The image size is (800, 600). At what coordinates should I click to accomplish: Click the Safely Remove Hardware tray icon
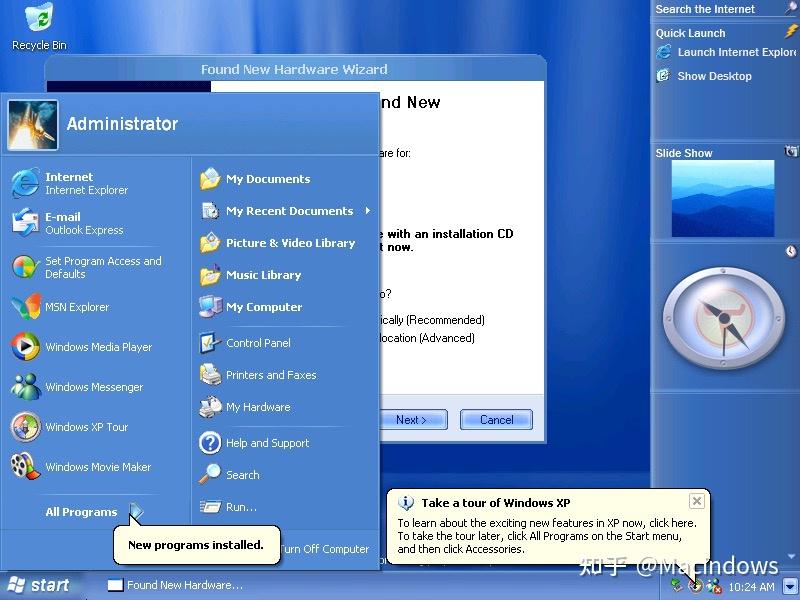click(x=676, y=584)
